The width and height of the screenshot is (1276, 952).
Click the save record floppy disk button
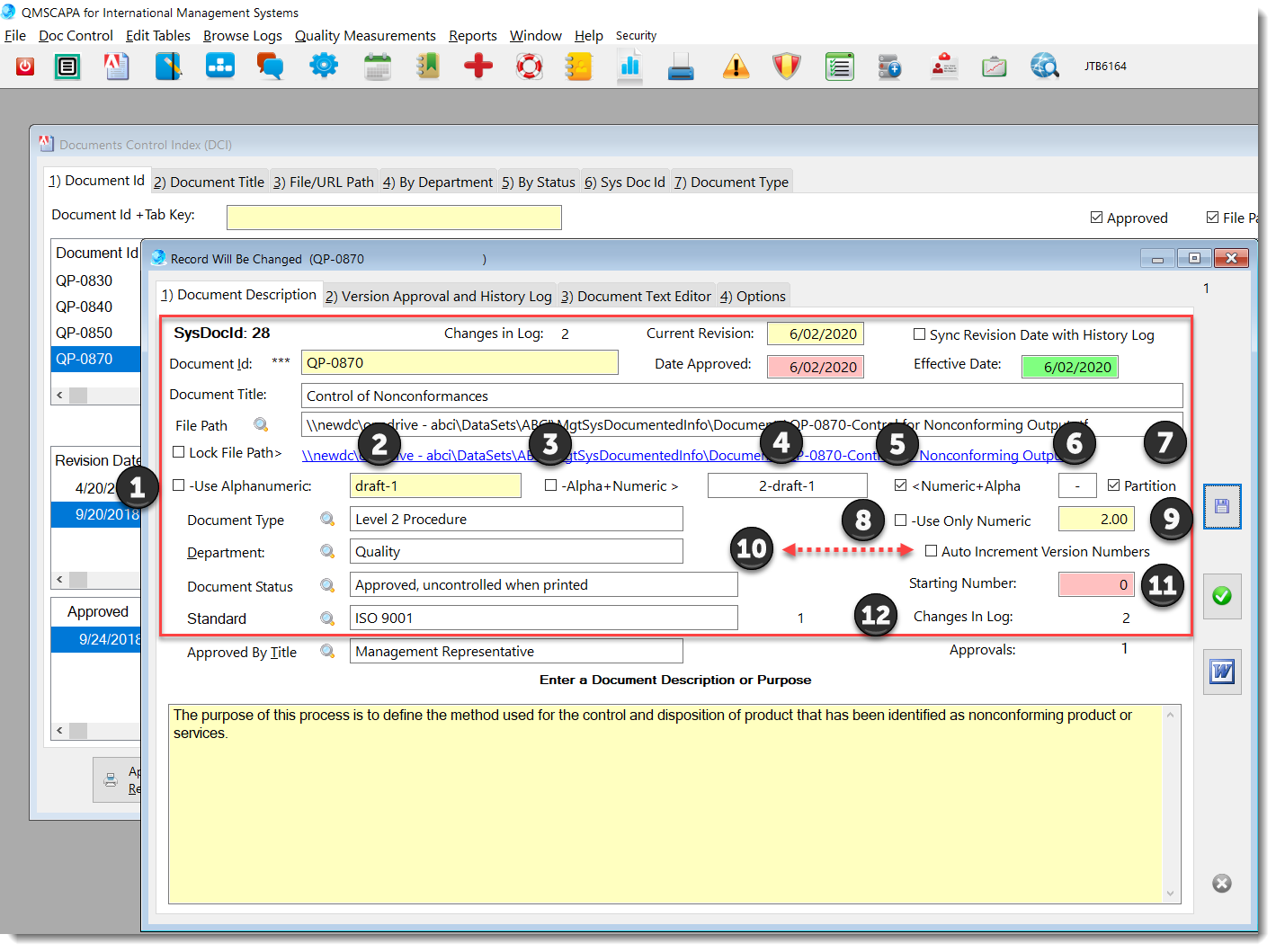click(1221, 506)
